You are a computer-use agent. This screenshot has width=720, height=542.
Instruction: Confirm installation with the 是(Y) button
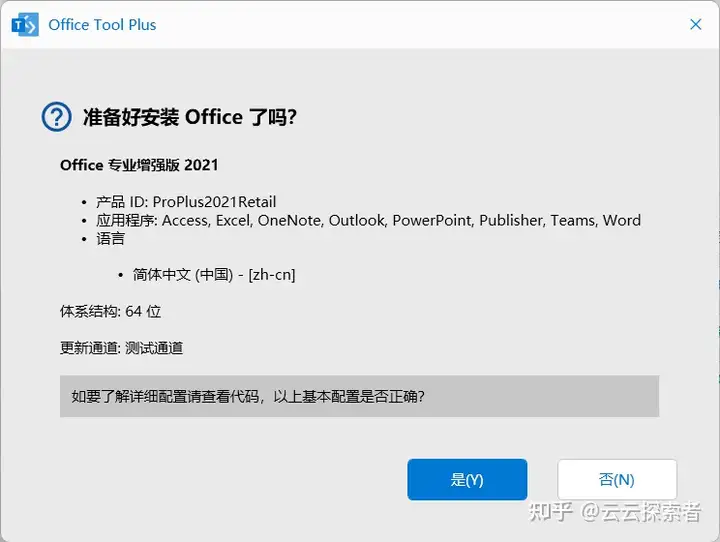click(x=467, y=480)
